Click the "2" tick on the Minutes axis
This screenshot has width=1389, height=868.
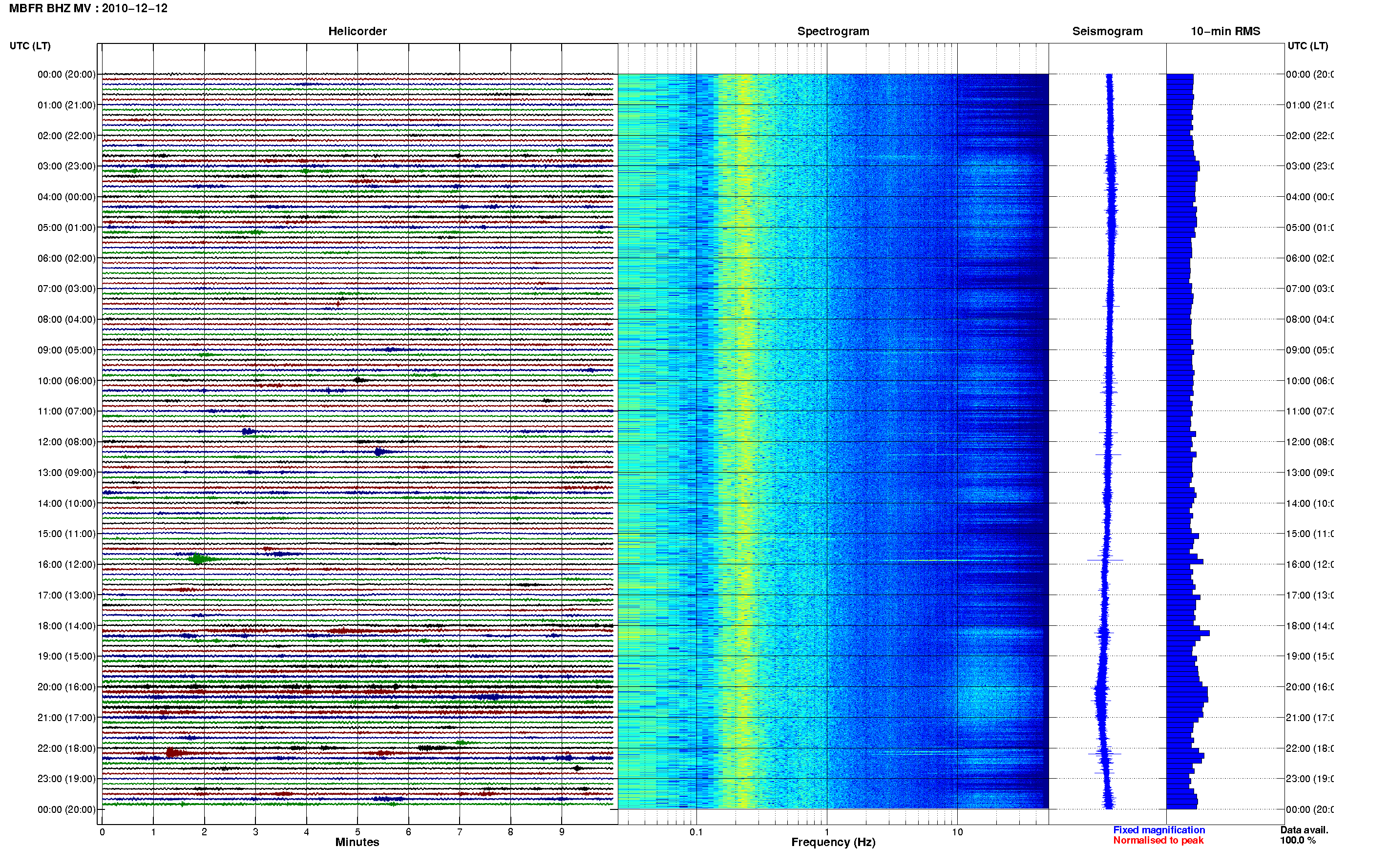[205, 832]
